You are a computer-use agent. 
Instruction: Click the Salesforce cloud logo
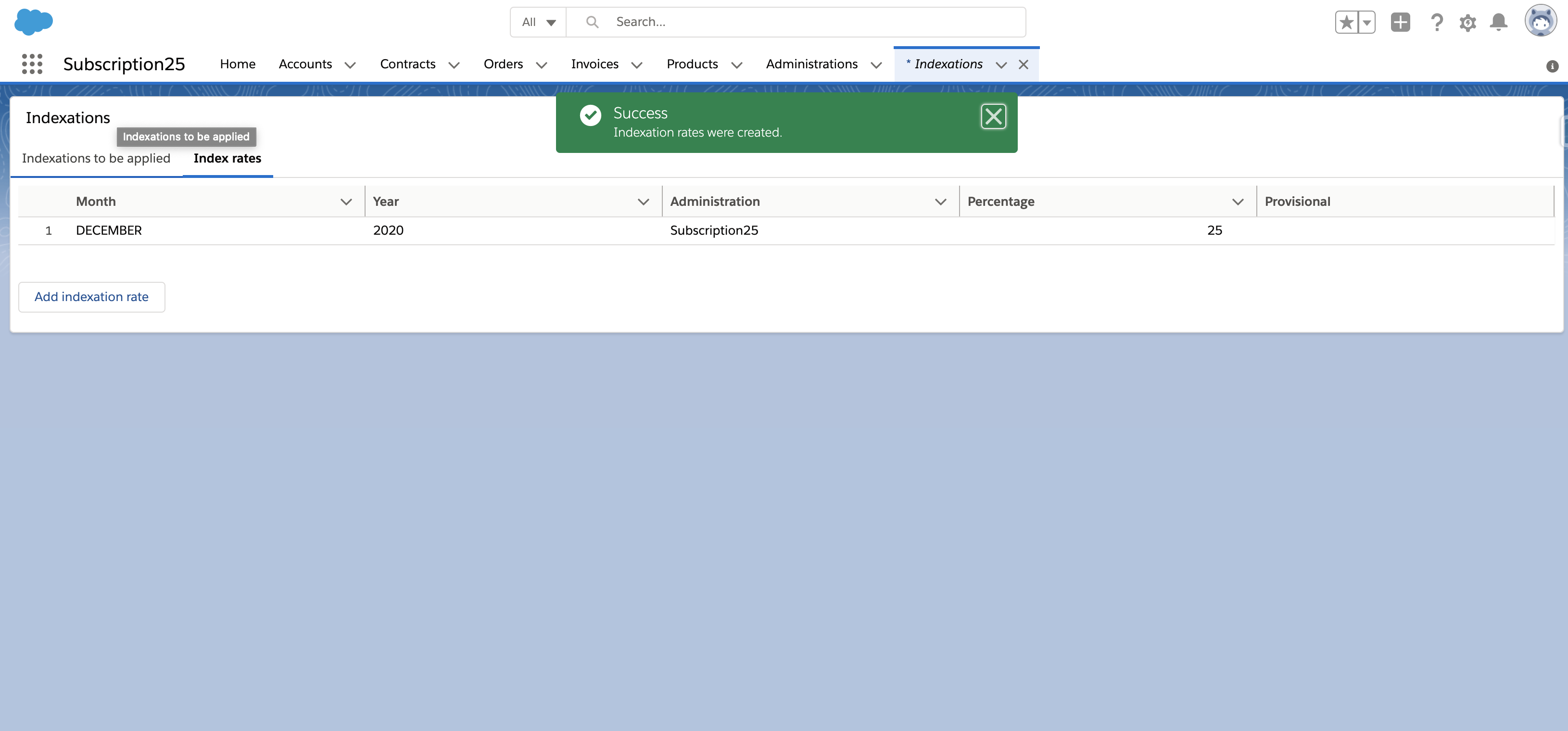(x=34, y=22)
